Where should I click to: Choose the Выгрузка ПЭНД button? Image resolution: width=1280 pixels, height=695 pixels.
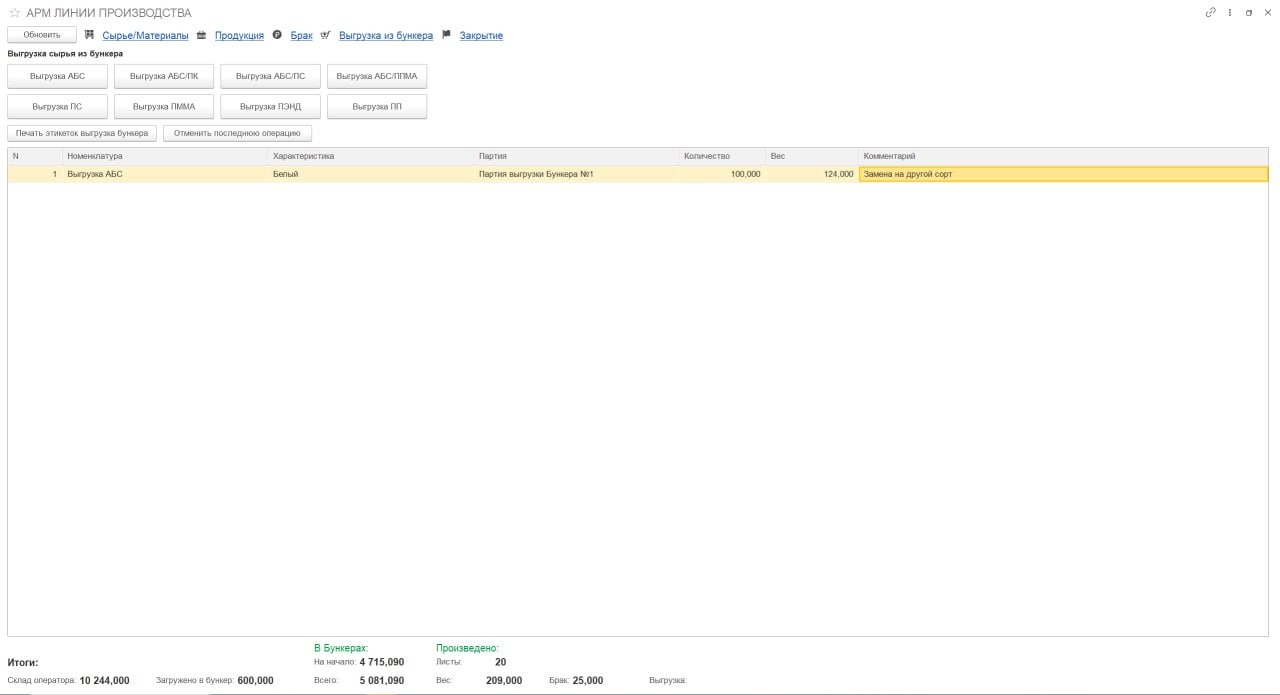[x=270, y=106]
